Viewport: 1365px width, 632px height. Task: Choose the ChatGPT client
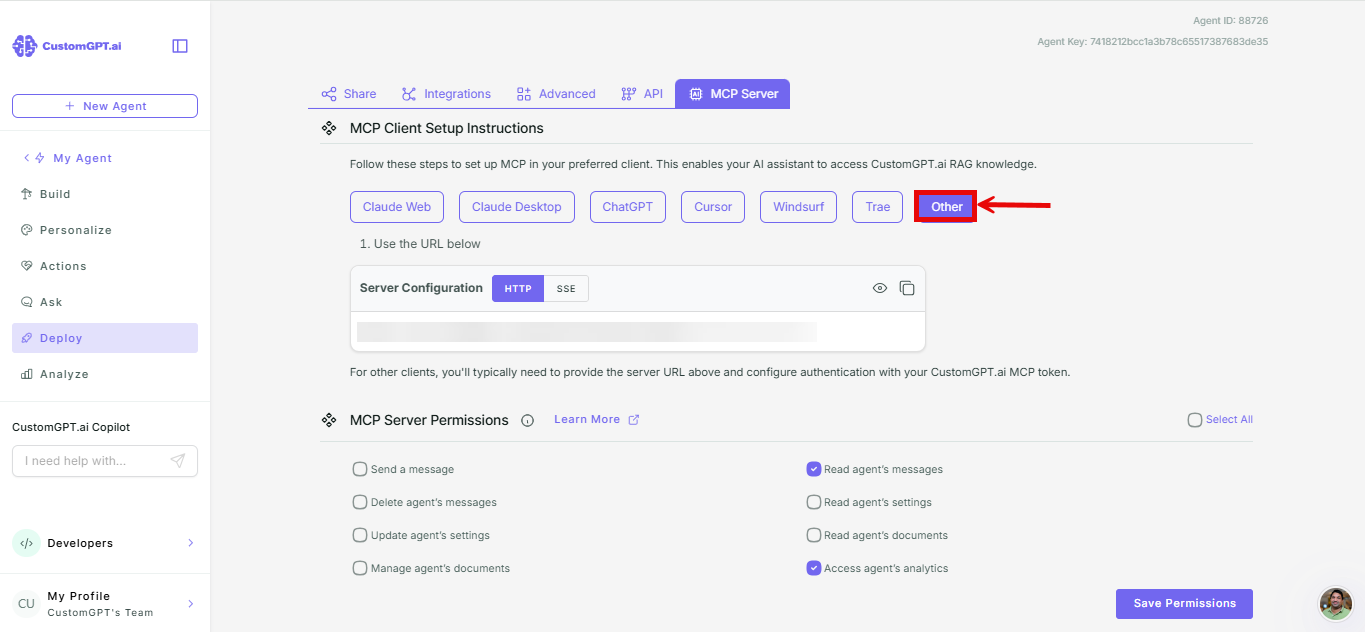(x=628, y=207)
